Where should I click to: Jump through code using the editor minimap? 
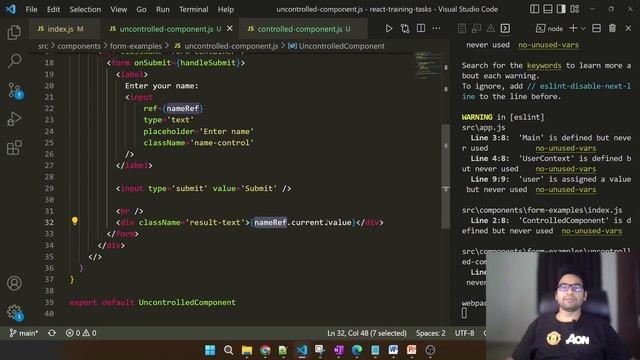[428, 65]
